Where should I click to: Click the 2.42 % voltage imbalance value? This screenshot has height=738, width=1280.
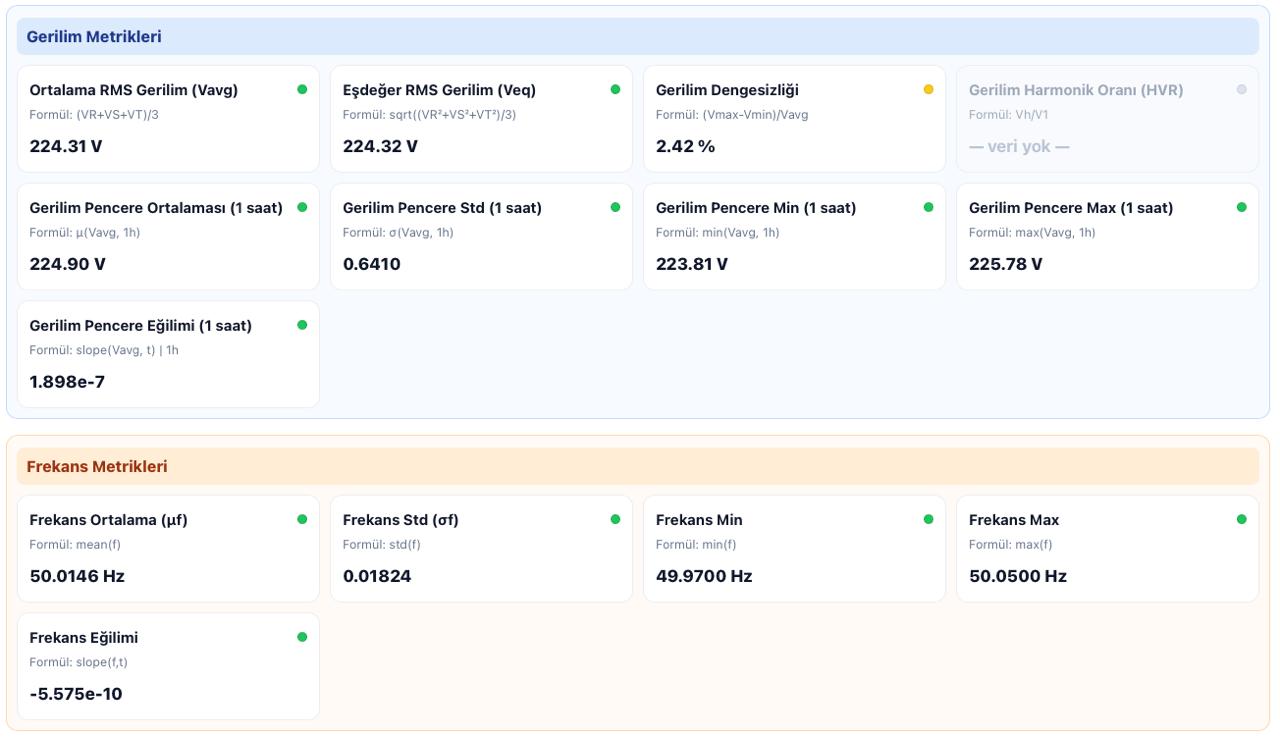point(685,146)
